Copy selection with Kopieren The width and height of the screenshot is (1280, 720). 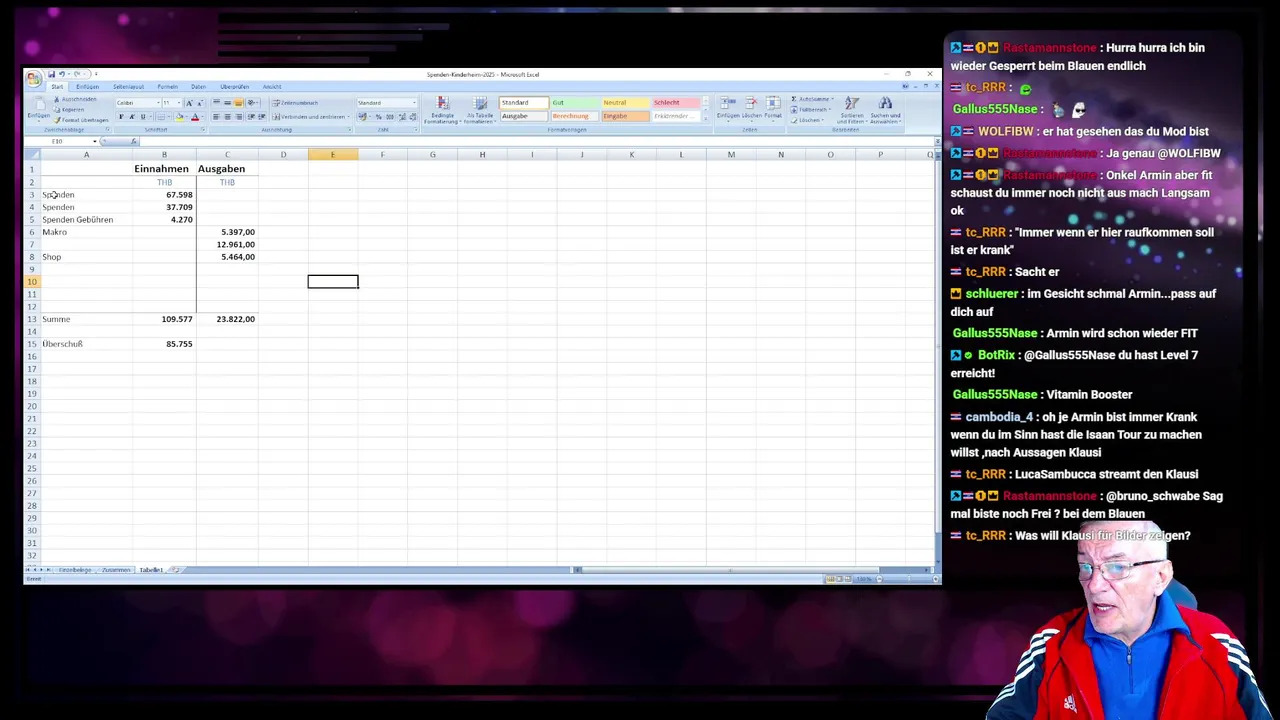click(x=70, y=110)
